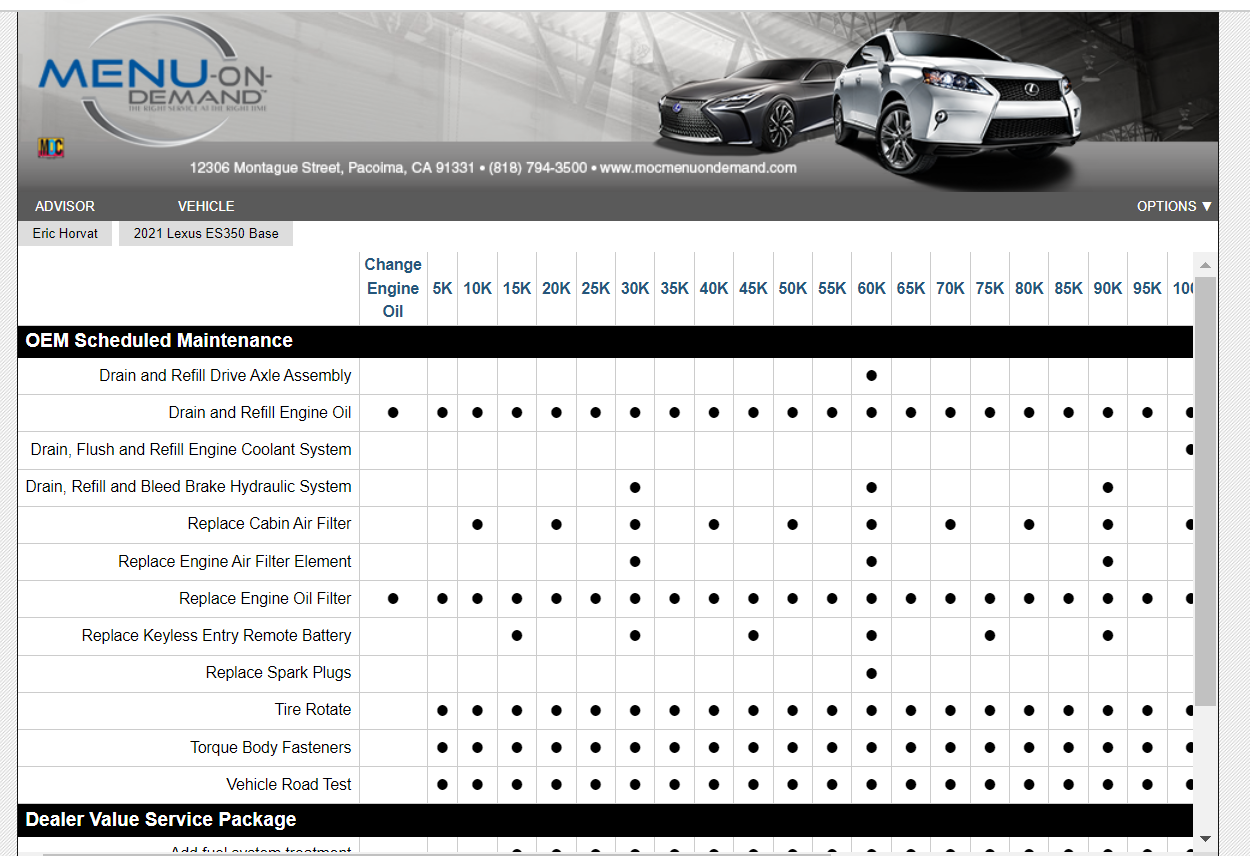Image resolution: width=1250 pixels, height=856 pixels.
Task: Pick the 25K mileage column header
Action: [596, 288]
